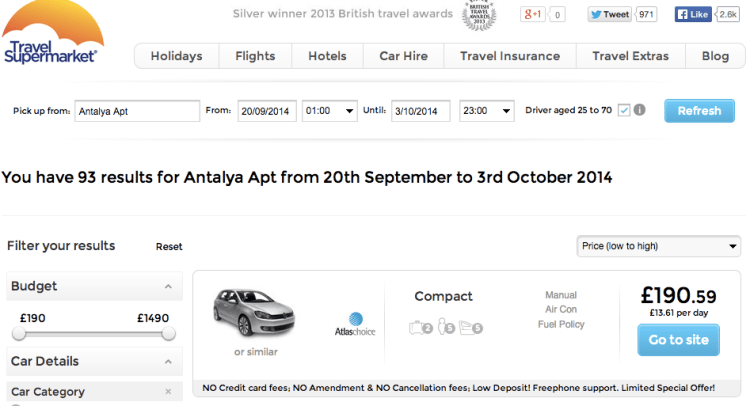Click the maximum budget slider handle

tap(168, 333)
